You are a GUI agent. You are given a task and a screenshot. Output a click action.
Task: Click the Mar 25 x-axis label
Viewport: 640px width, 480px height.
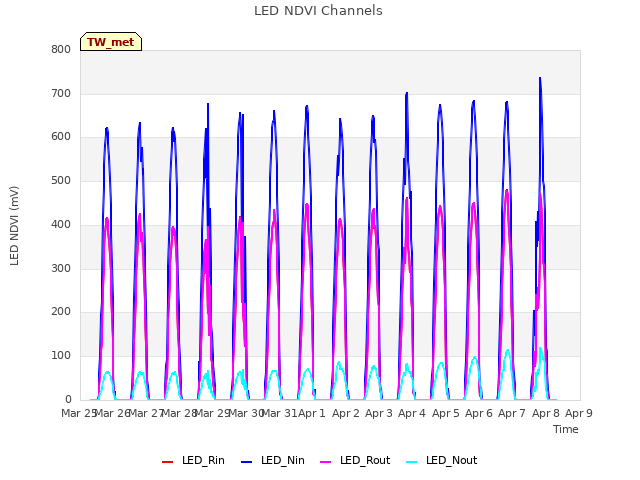click(78, 413)
